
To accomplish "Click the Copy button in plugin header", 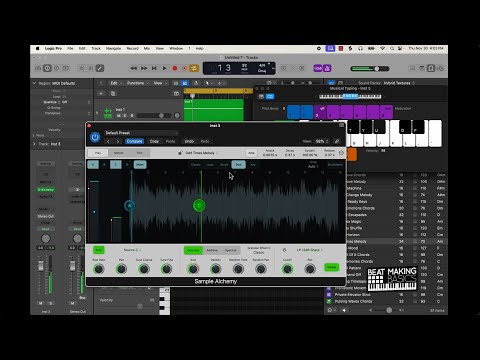I will click(154, 141).
